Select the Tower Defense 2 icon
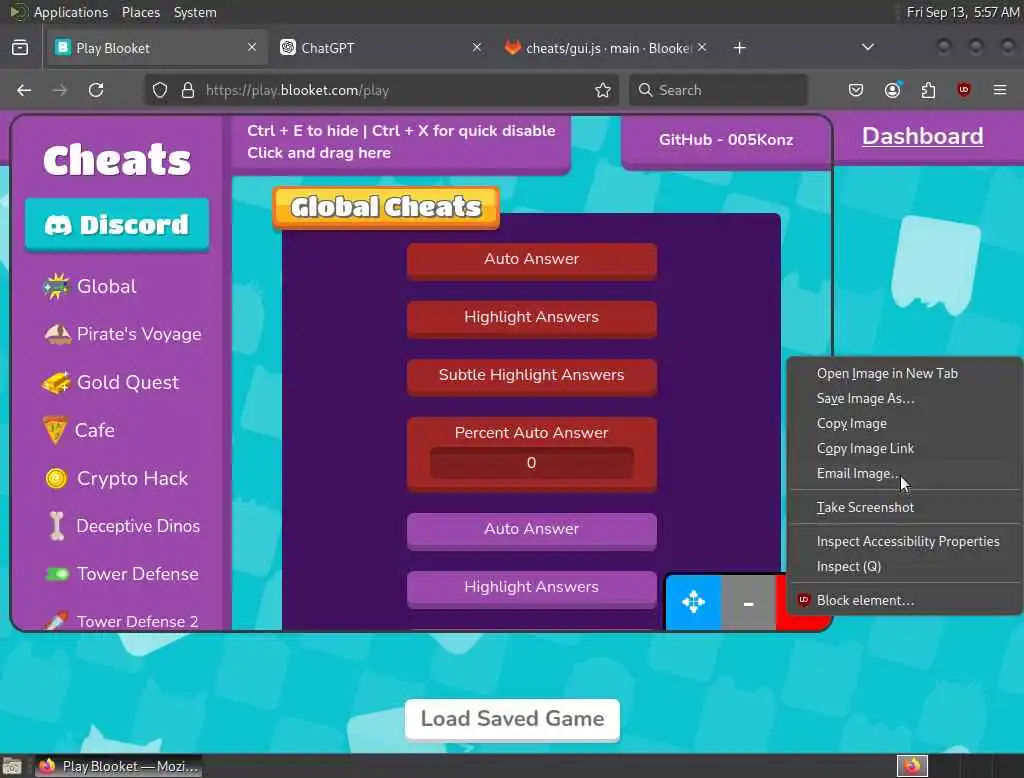Image resolution: width=1024 pixels, height=778 pixels. click(56, 621)
